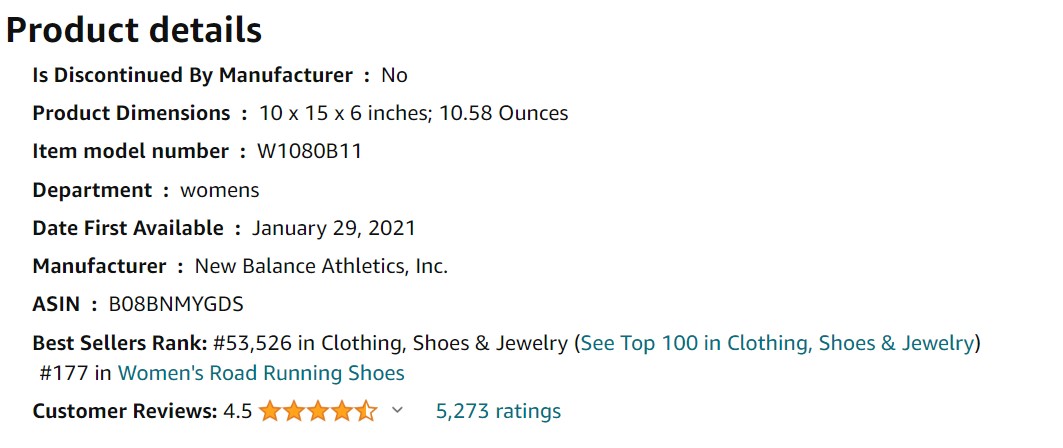The height and width of the screenshot is (448, 1063).
Task: Click the first orange star
Action: [270, 411]
